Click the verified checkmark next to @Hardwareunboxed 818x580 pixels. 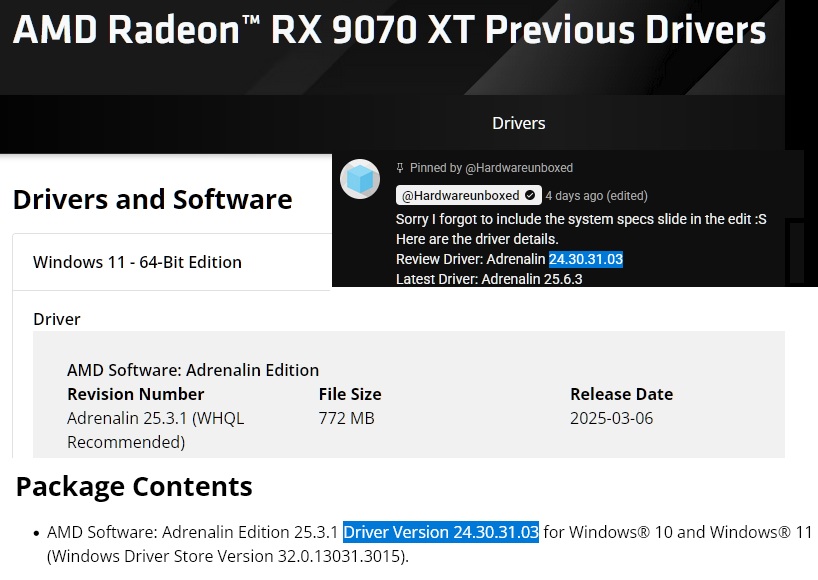tap(530, 196)
